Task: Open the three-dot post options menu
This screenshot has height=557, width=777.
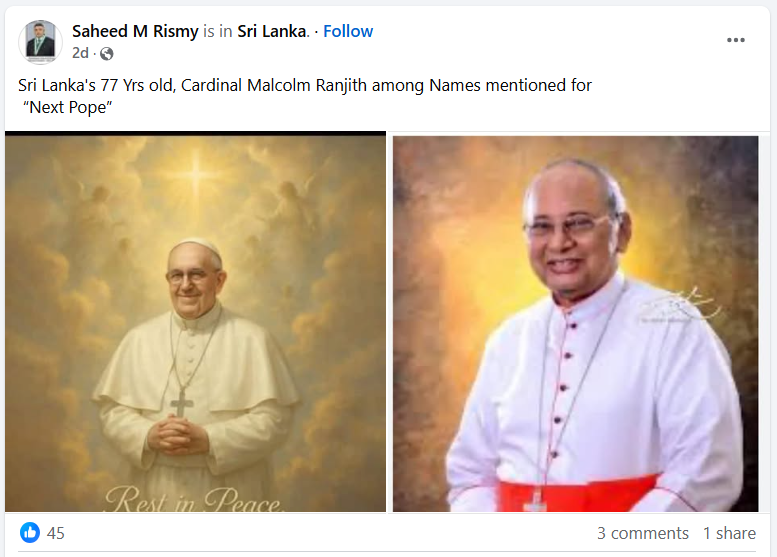Action: pyautogui.click(x=735, y=40)
